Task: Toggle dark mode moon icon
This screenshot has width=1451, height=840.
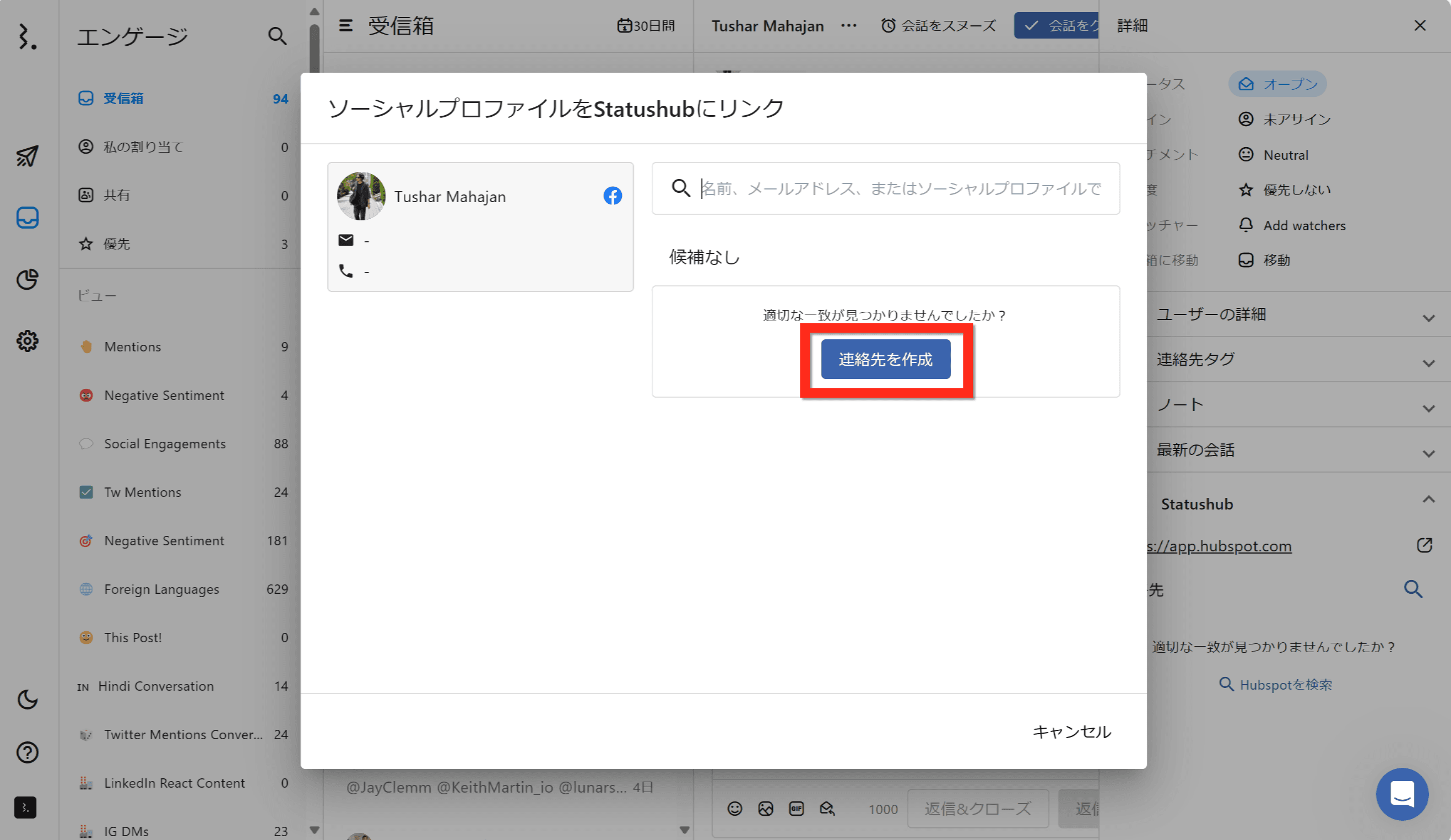Action: click(27, 700)
